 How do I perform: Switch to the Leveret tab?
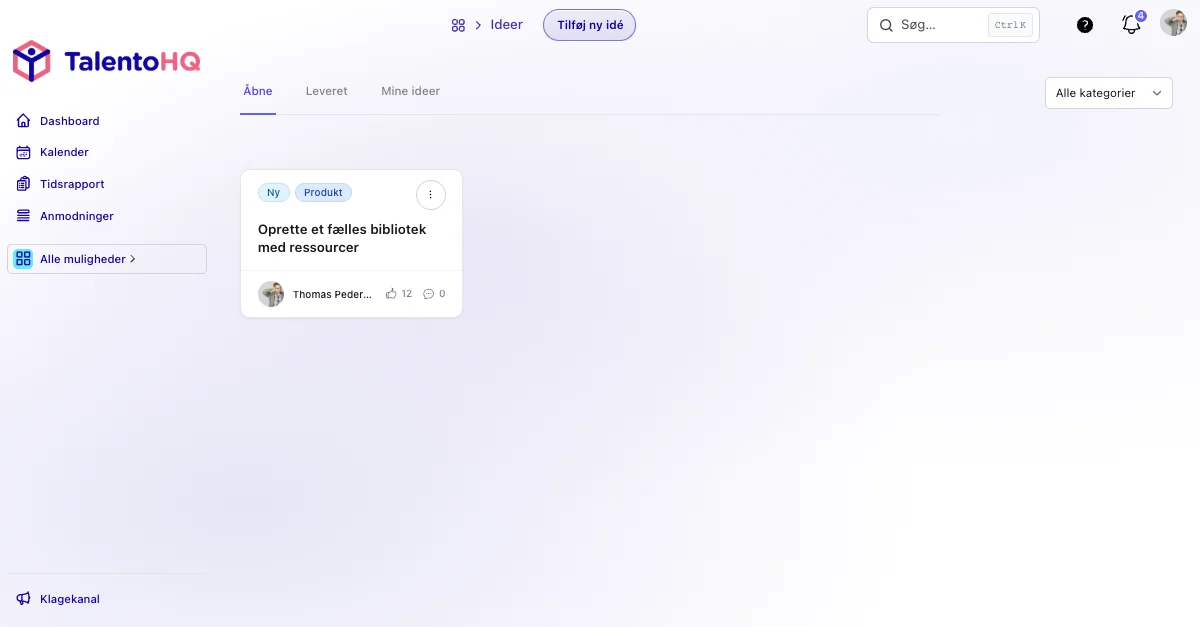click(327, 91)
